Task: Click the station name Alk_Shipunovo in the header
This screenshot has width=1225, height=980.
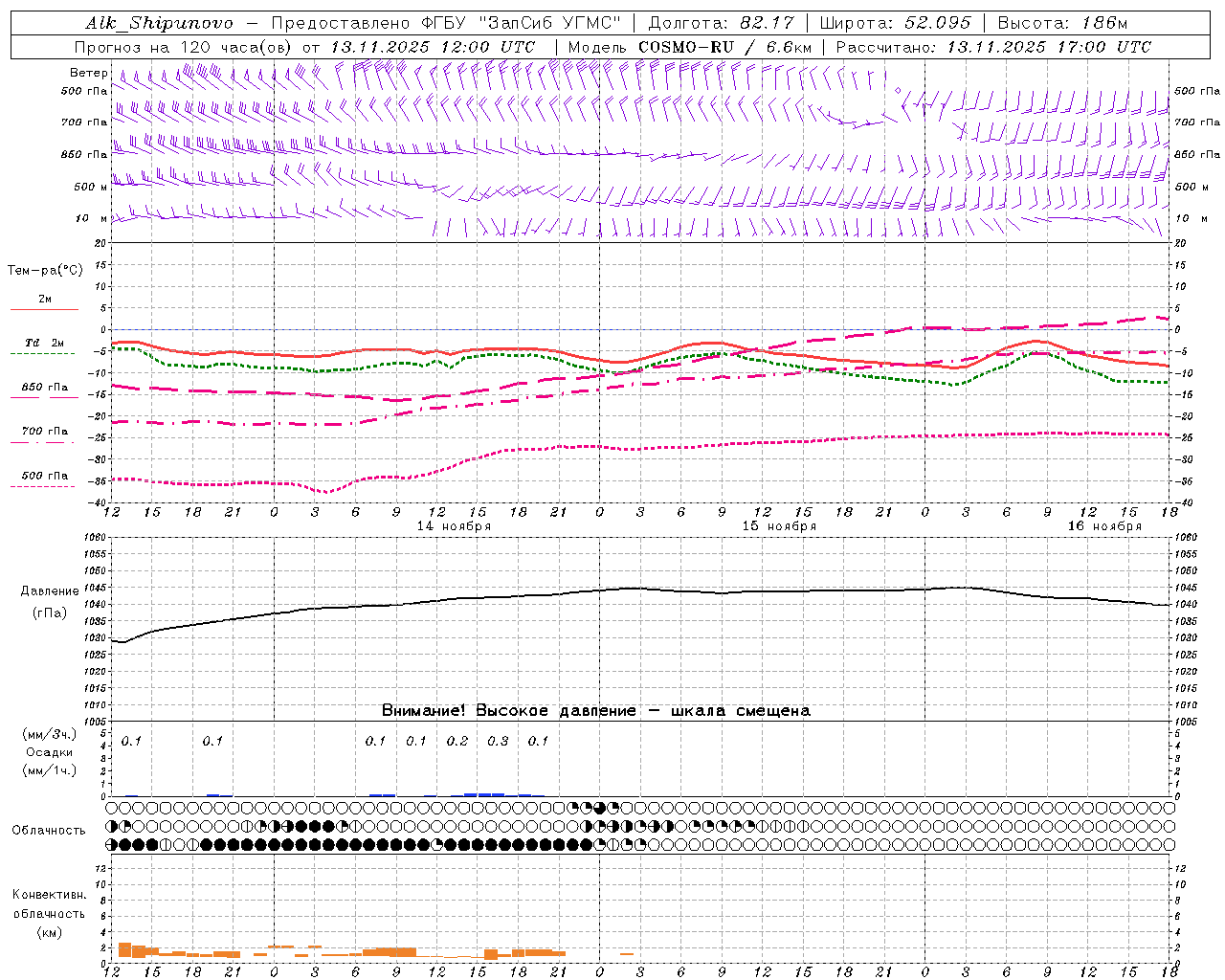Action: [159, 23]
